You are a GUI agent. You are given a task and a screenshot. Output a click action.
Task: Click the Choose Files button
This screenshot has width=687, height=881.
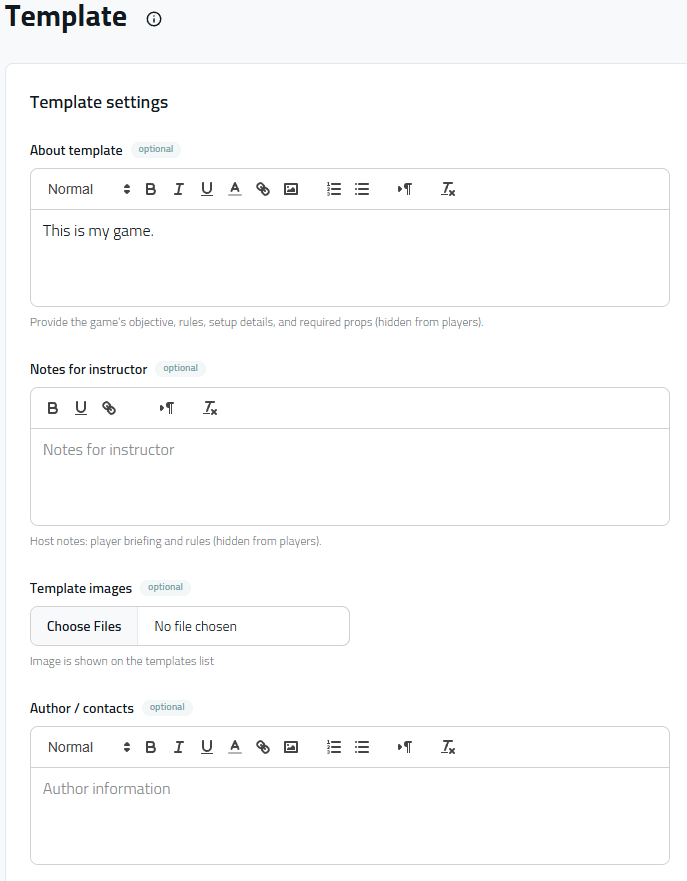point(84,626)
